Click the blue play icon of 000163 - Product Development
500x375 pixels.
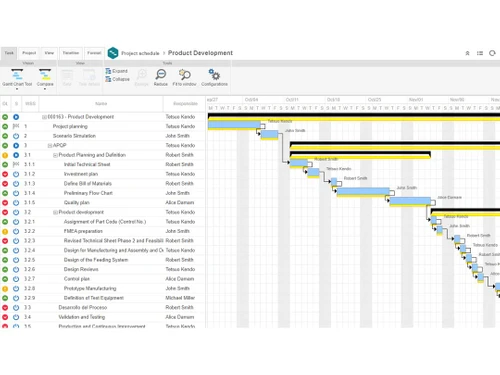16,117
